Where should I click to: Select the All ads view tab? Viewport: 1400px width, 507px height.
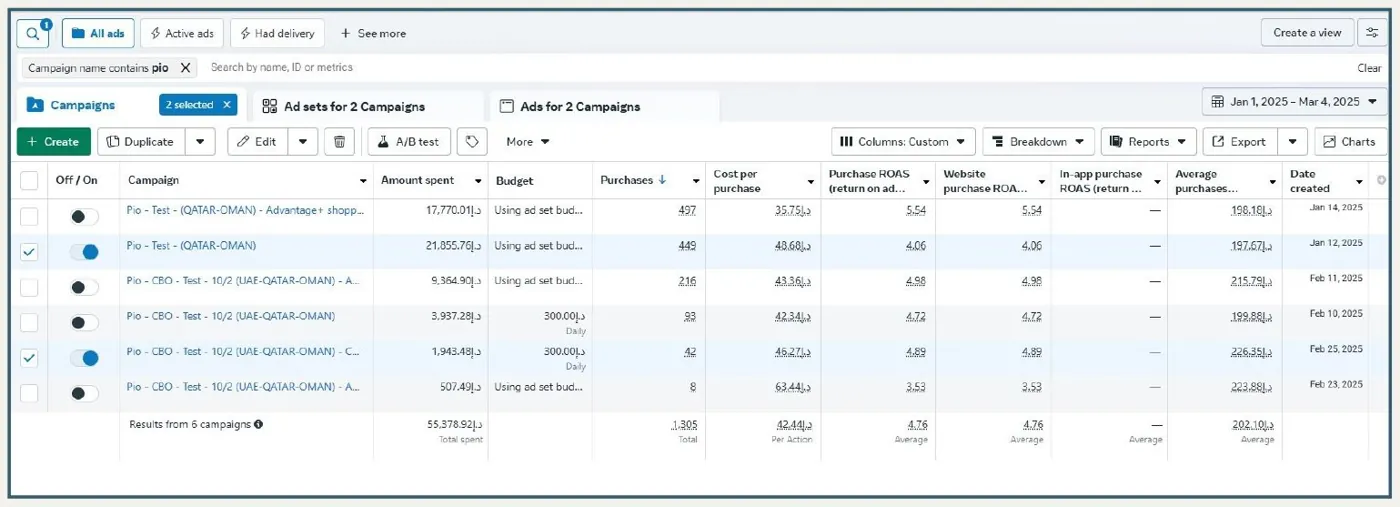click(x=98, y=33)
